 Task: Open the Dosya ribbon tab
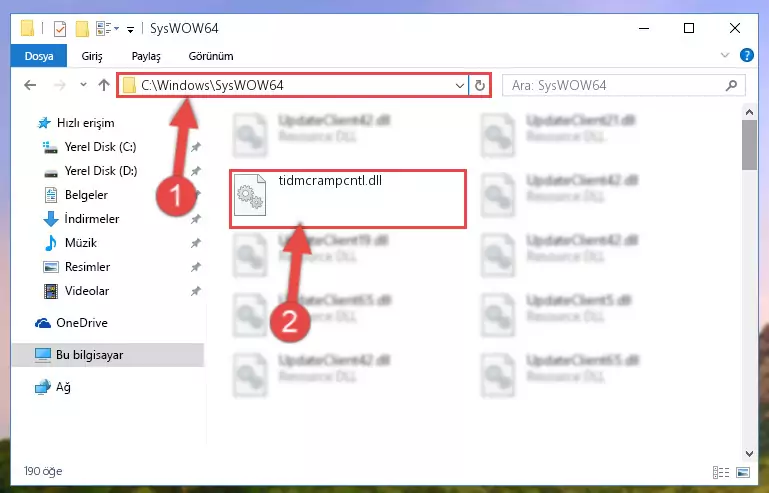coord(39,56)
